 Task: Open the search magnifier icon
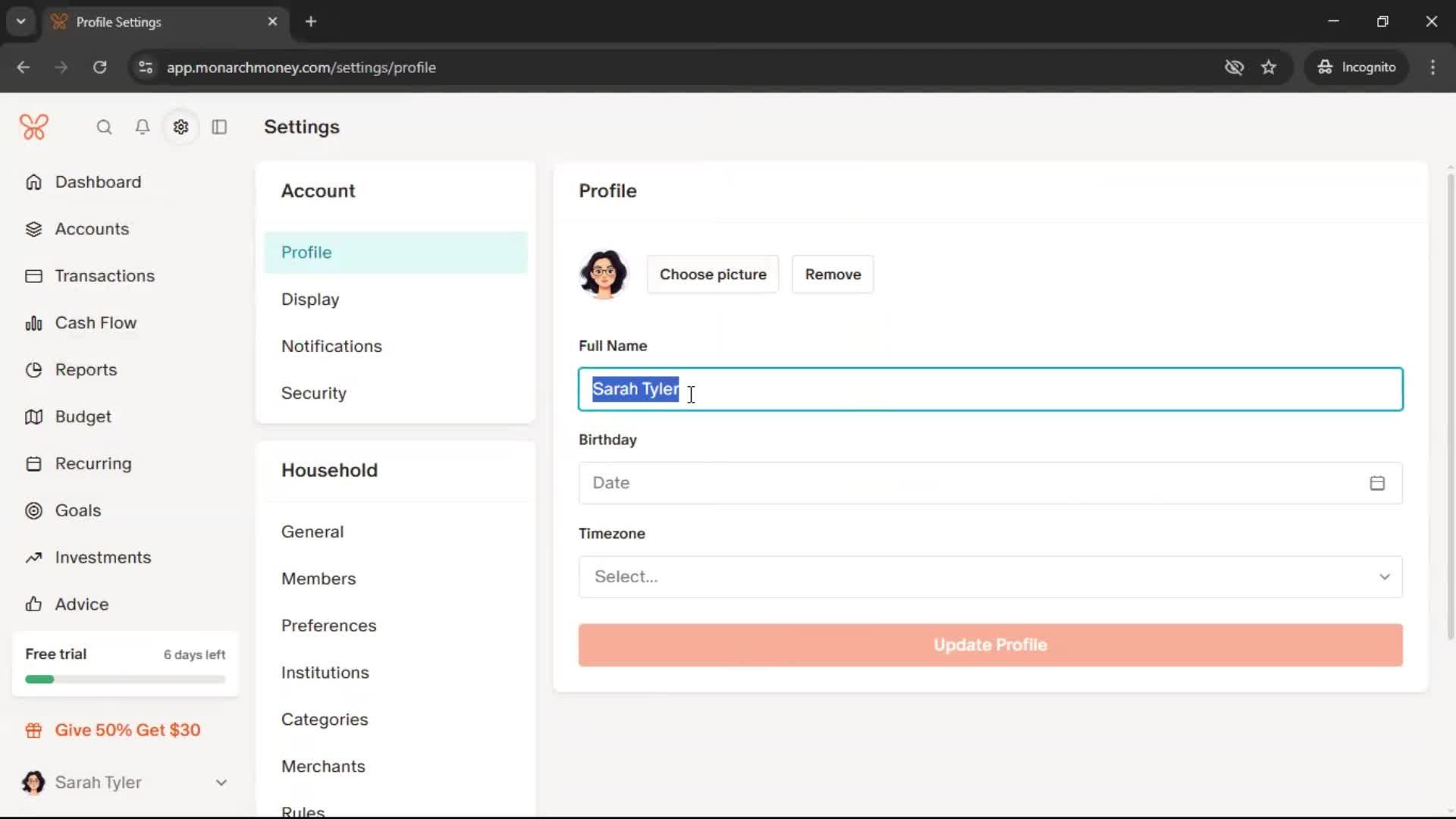coord(104,127)
